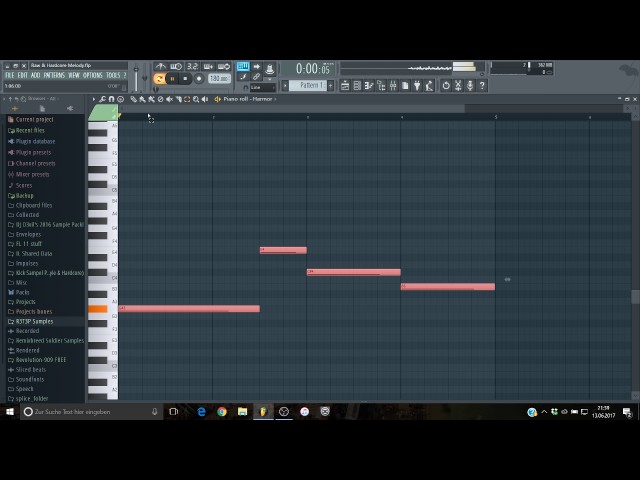Image resolution: width=640 pixels, height=480 pixels.
Task: Open File Explorer from the taskbar
Action: click(242, 412)
